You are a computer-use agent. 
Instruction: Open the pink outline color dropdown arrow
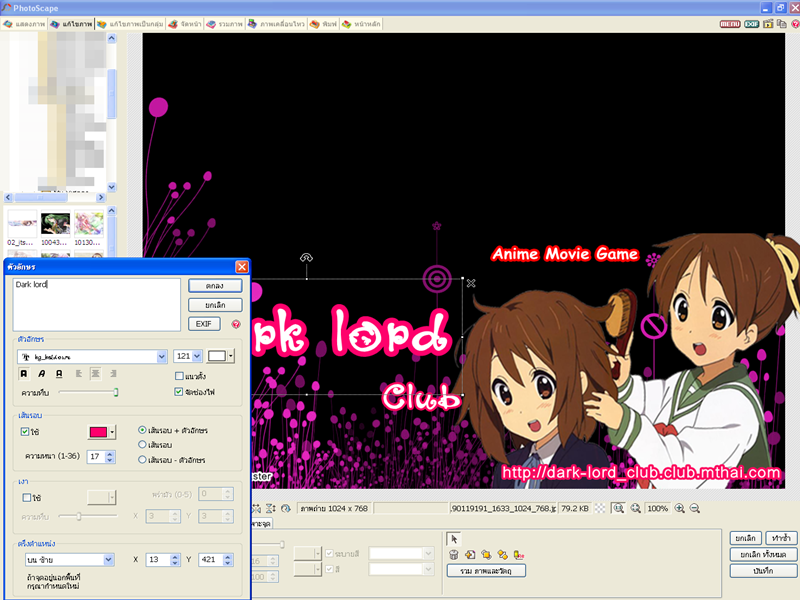[x=112, y=432]
